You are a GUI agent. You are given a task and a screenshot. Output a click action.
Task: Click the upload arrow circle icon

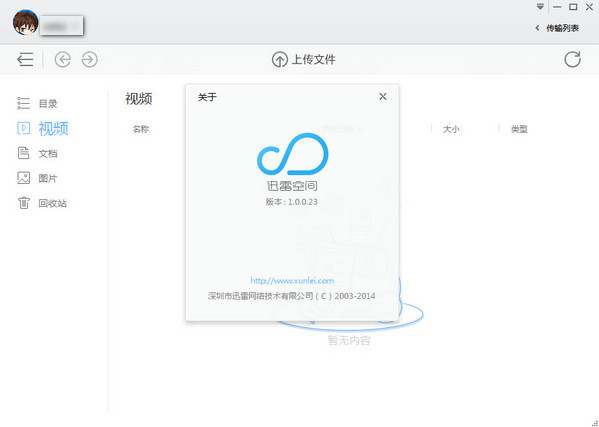pos(280,60)
